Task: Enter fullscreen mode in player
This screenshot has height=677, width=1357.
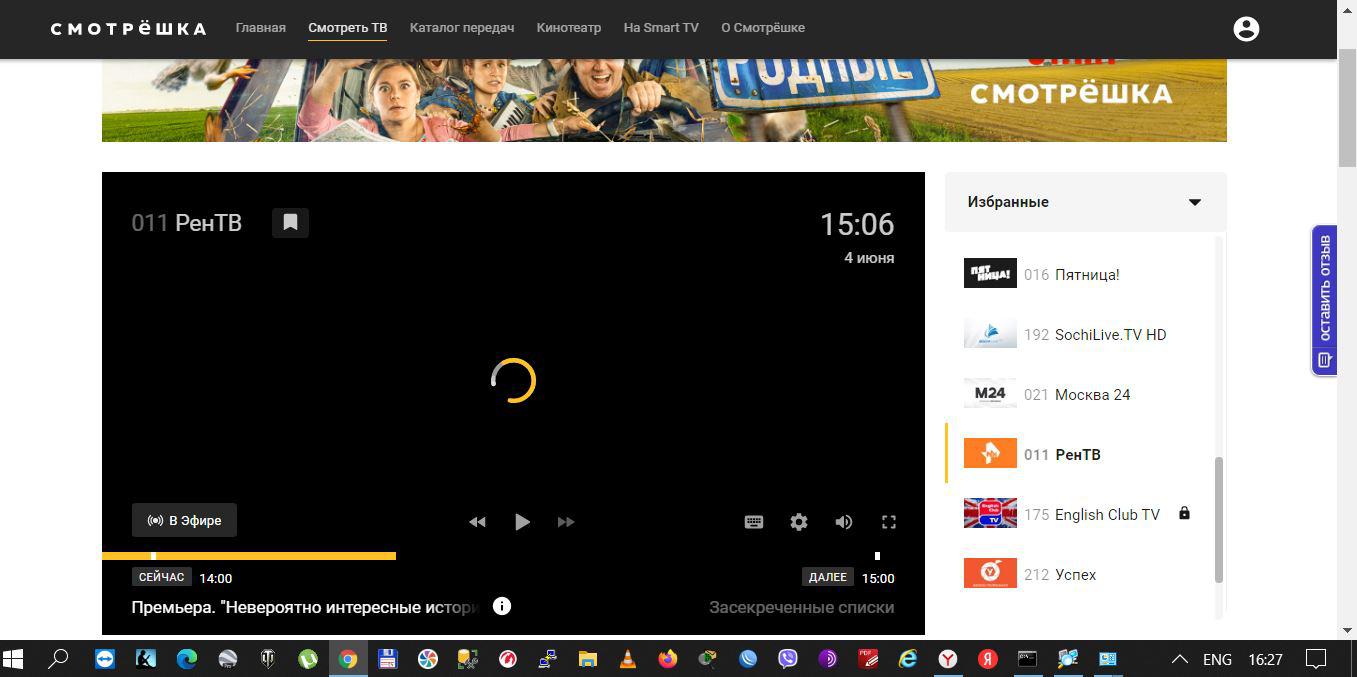Action: 888,522
